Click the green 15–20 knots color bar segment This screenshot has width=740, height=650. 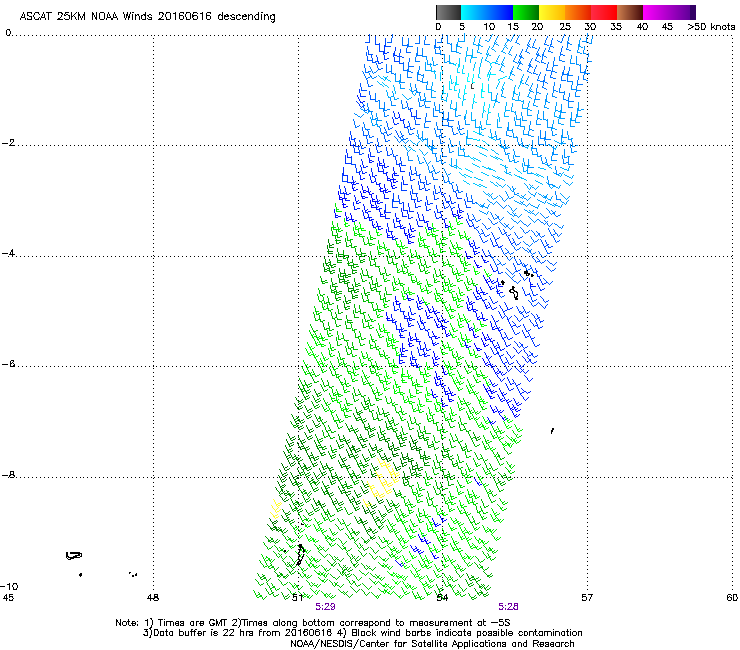(x=526, y=12)
